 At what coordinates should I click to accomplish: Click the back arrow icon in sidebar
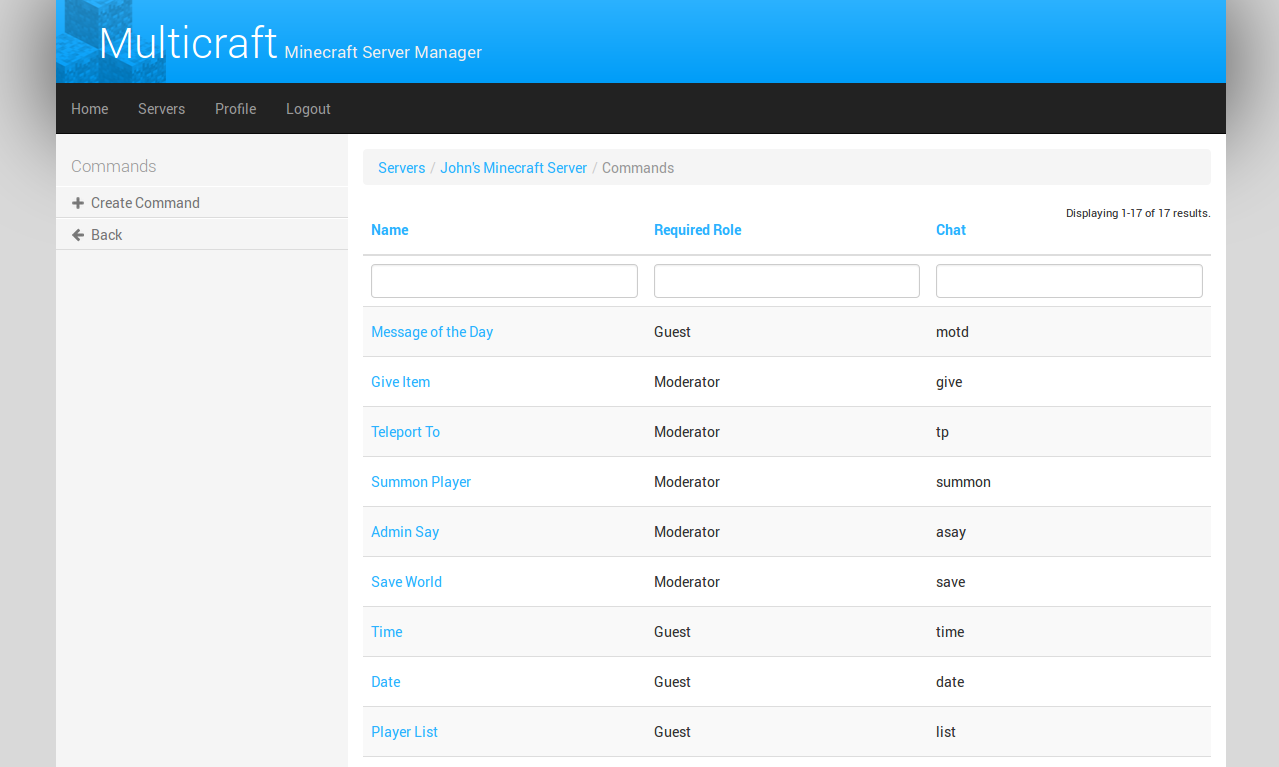[x=78, y=235]
